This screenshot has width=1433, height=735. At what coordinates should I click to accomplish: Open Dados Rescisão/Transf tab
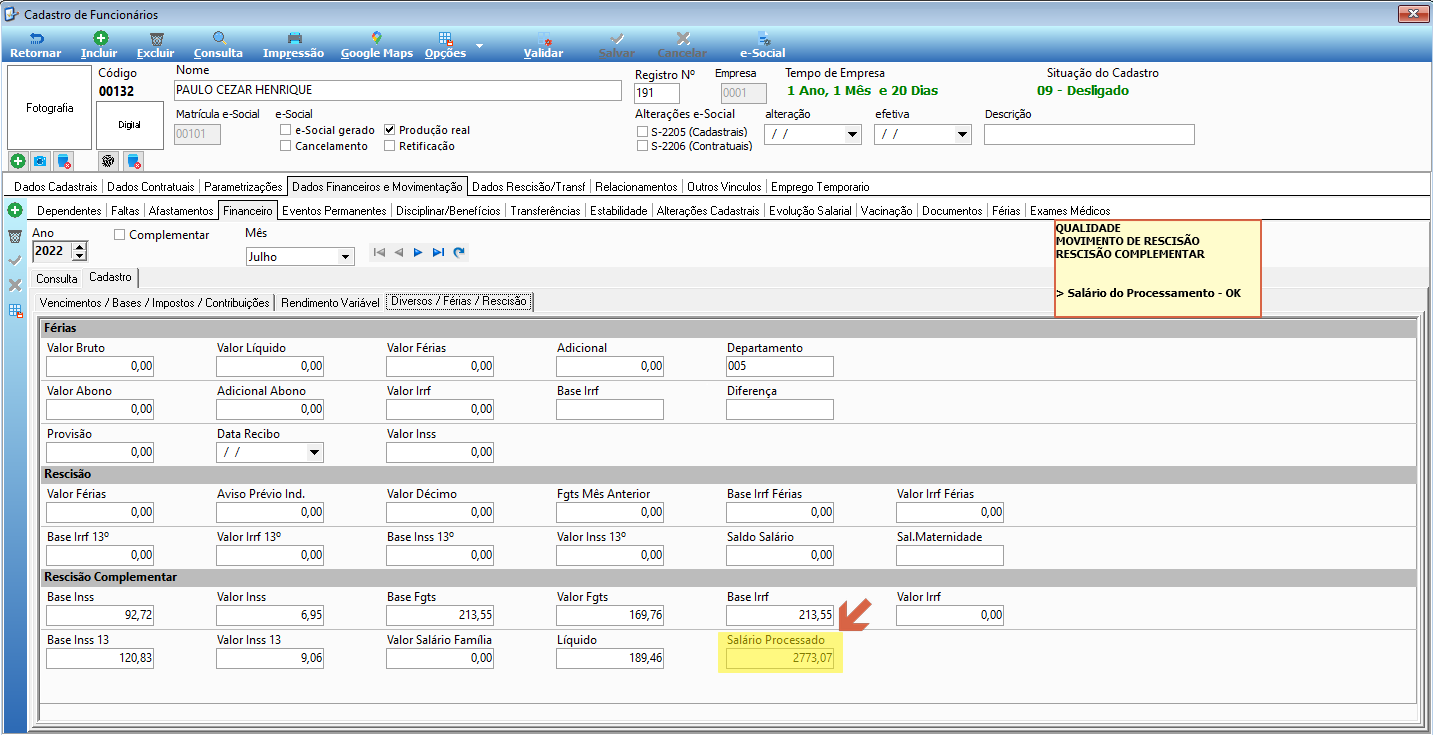(529, 186)
